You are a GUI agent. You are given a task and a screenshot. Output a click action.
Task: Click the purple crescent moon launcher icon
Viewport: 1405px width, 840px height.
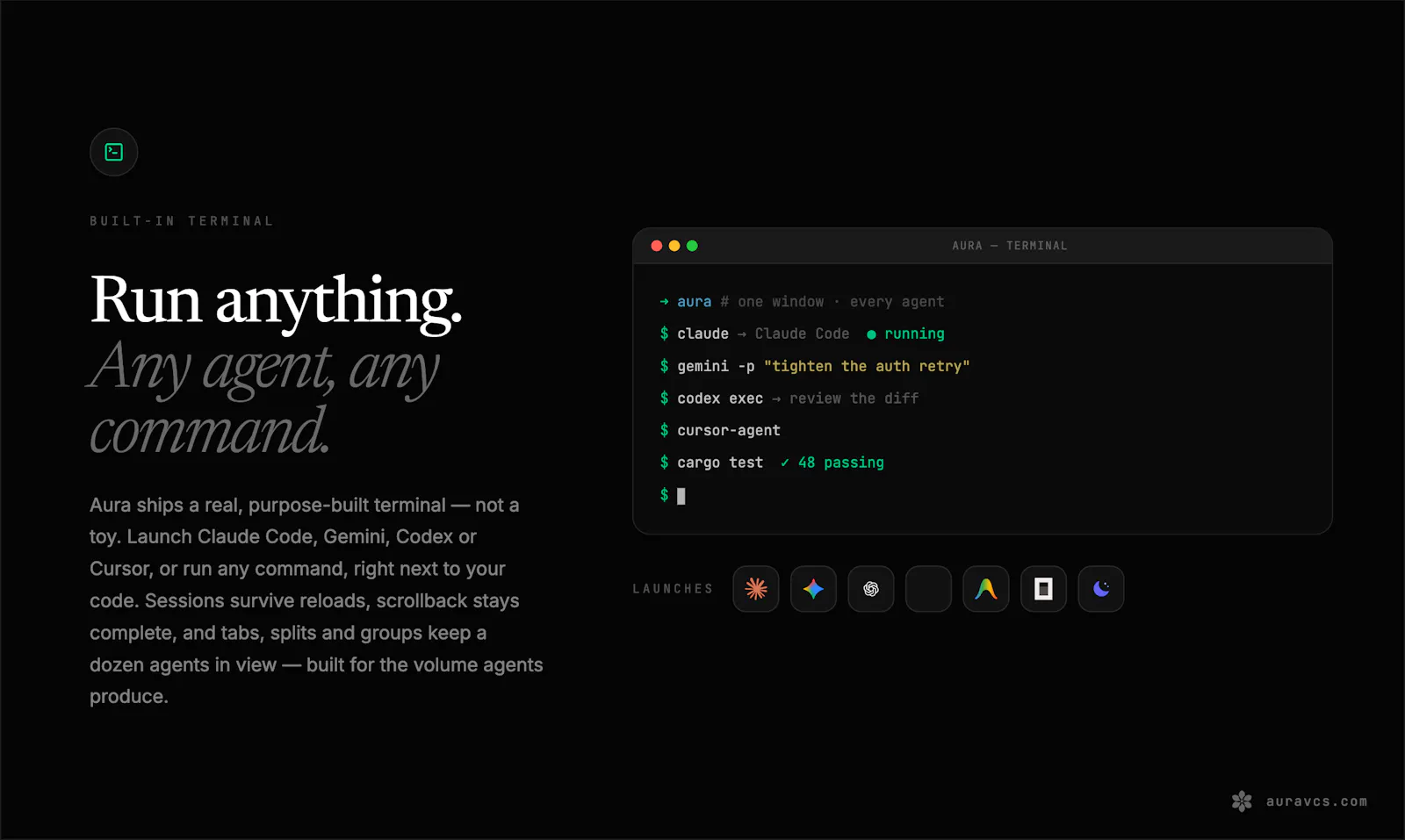tap(1101, 589)
